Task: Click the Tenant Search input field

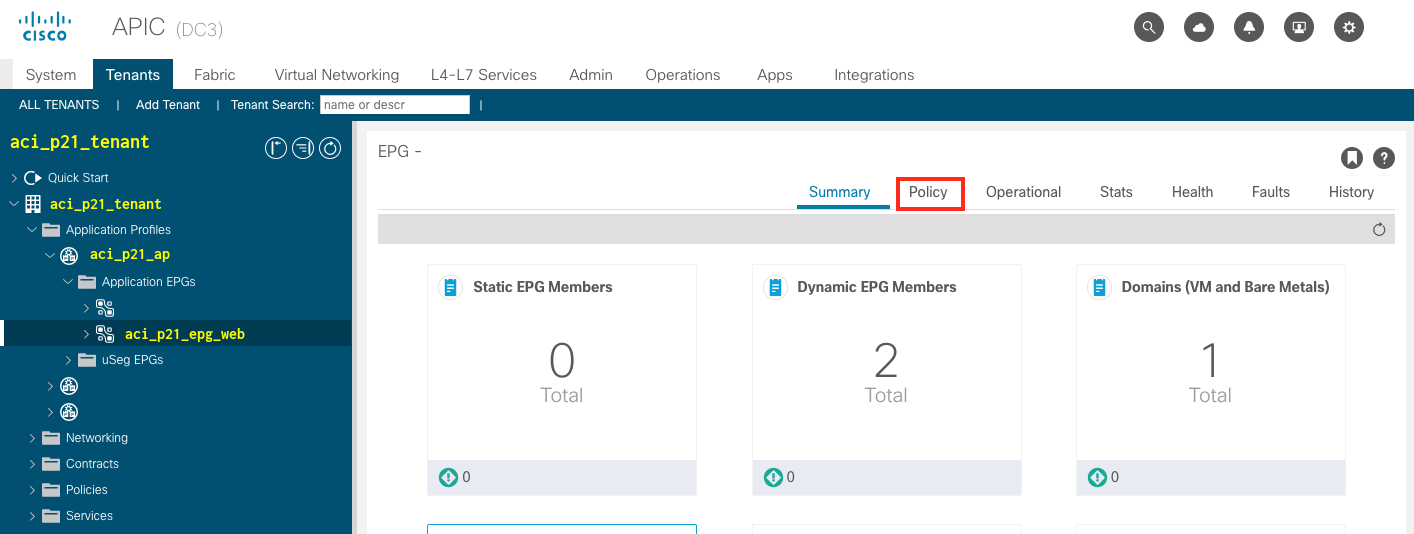Action: (x=394, y=105)
